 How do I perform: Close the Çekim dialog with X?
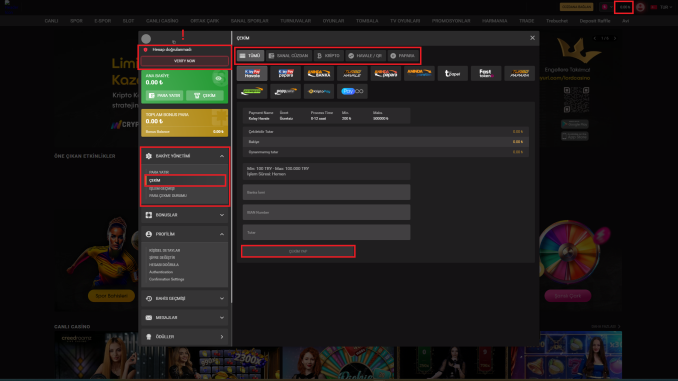coord(532,38)
